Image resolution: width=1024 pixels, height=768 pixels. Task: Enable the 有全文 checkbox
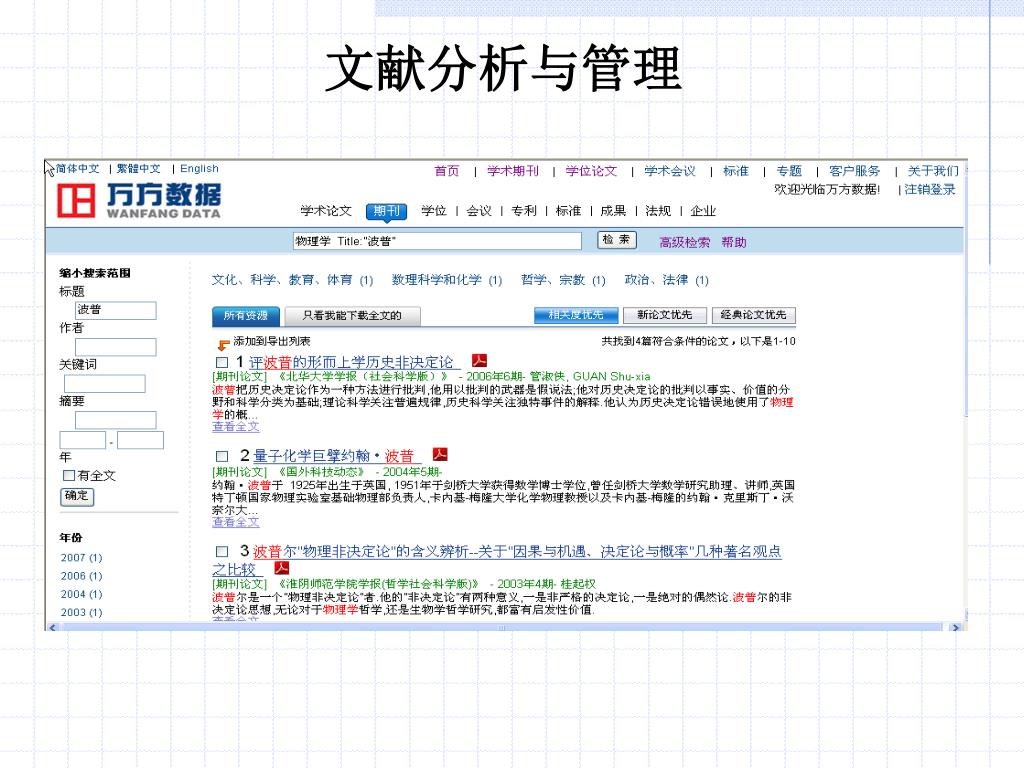[69, 475]
